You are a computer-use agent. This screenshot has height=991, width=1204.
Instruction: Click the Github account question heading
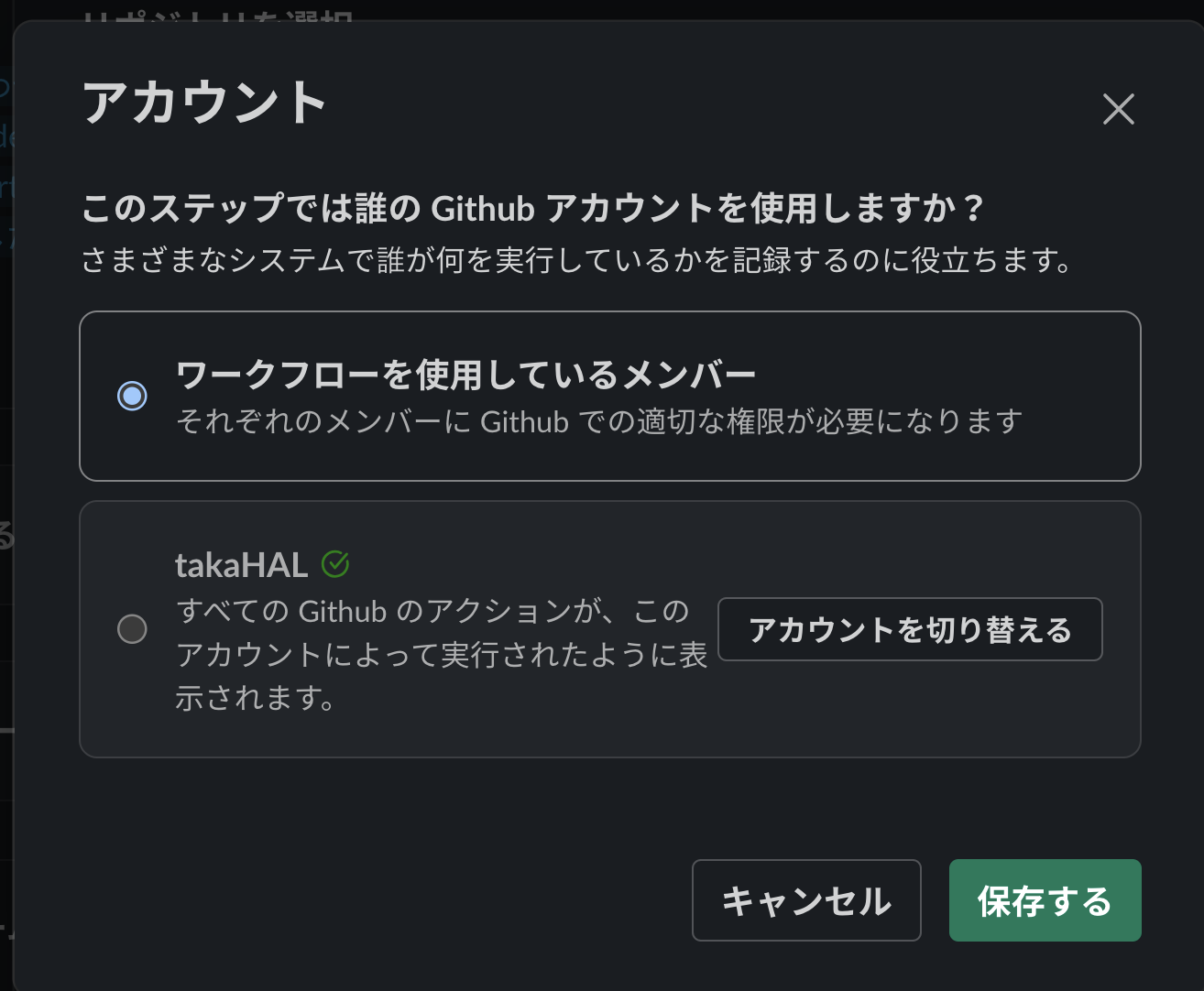(x=531, y=209)
